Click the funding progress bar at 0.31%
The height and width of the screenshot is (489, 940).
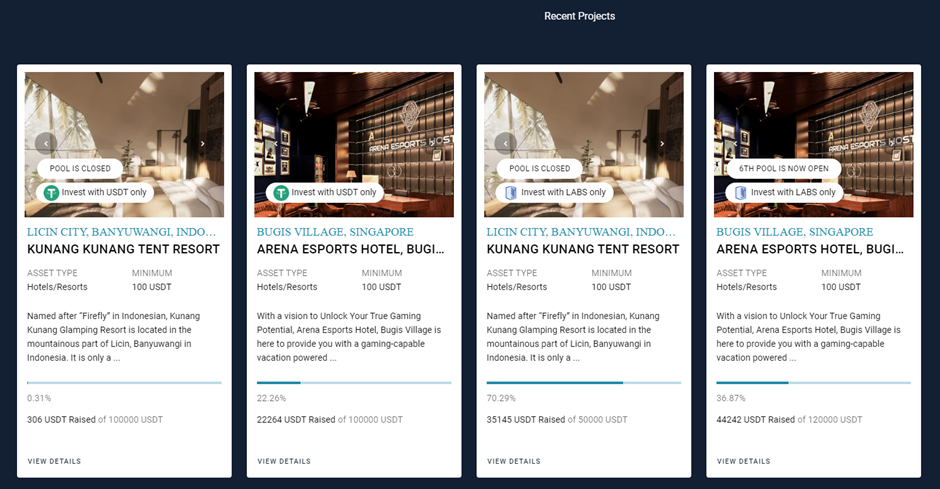(124, 382)
